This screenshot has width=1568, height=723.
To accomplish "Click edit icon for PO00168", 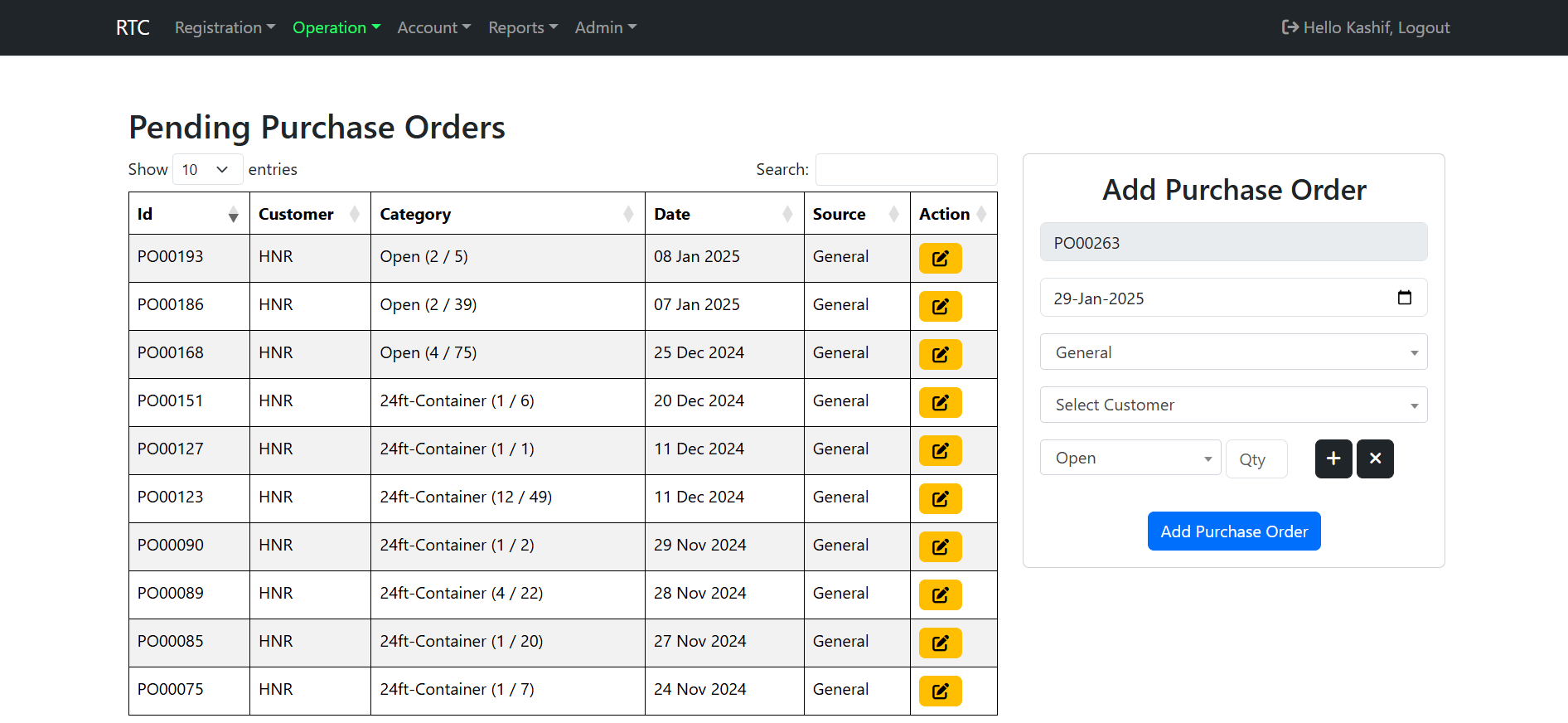I will pos(940,354).
